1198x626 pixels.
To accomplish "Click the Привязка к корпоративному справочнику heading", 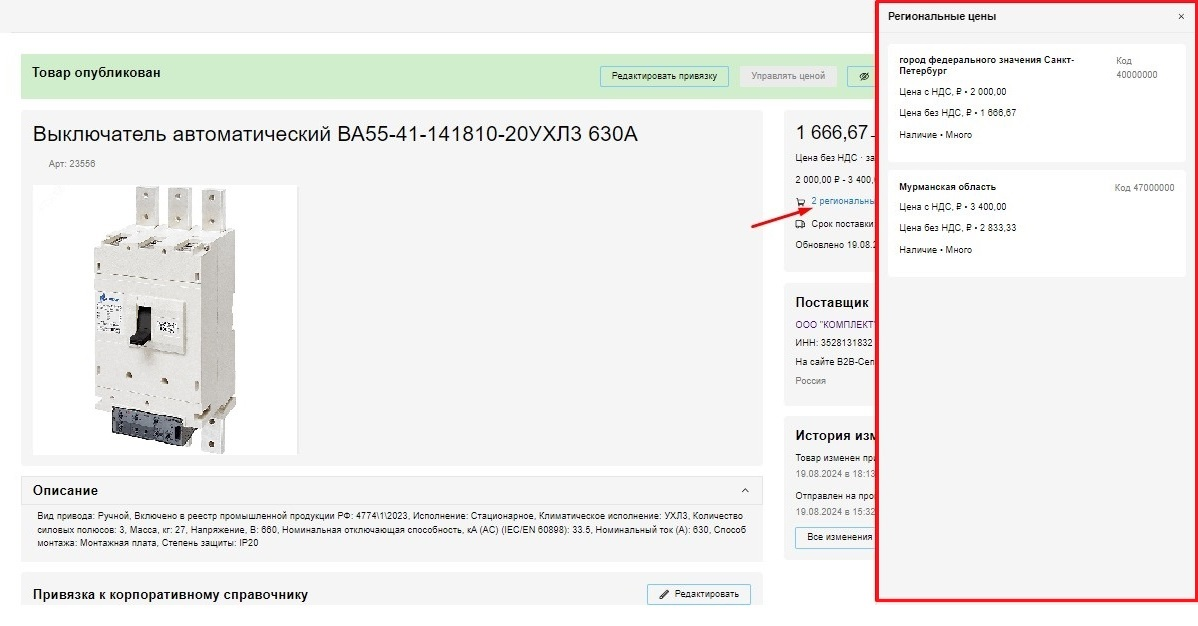I will [170, 594].
